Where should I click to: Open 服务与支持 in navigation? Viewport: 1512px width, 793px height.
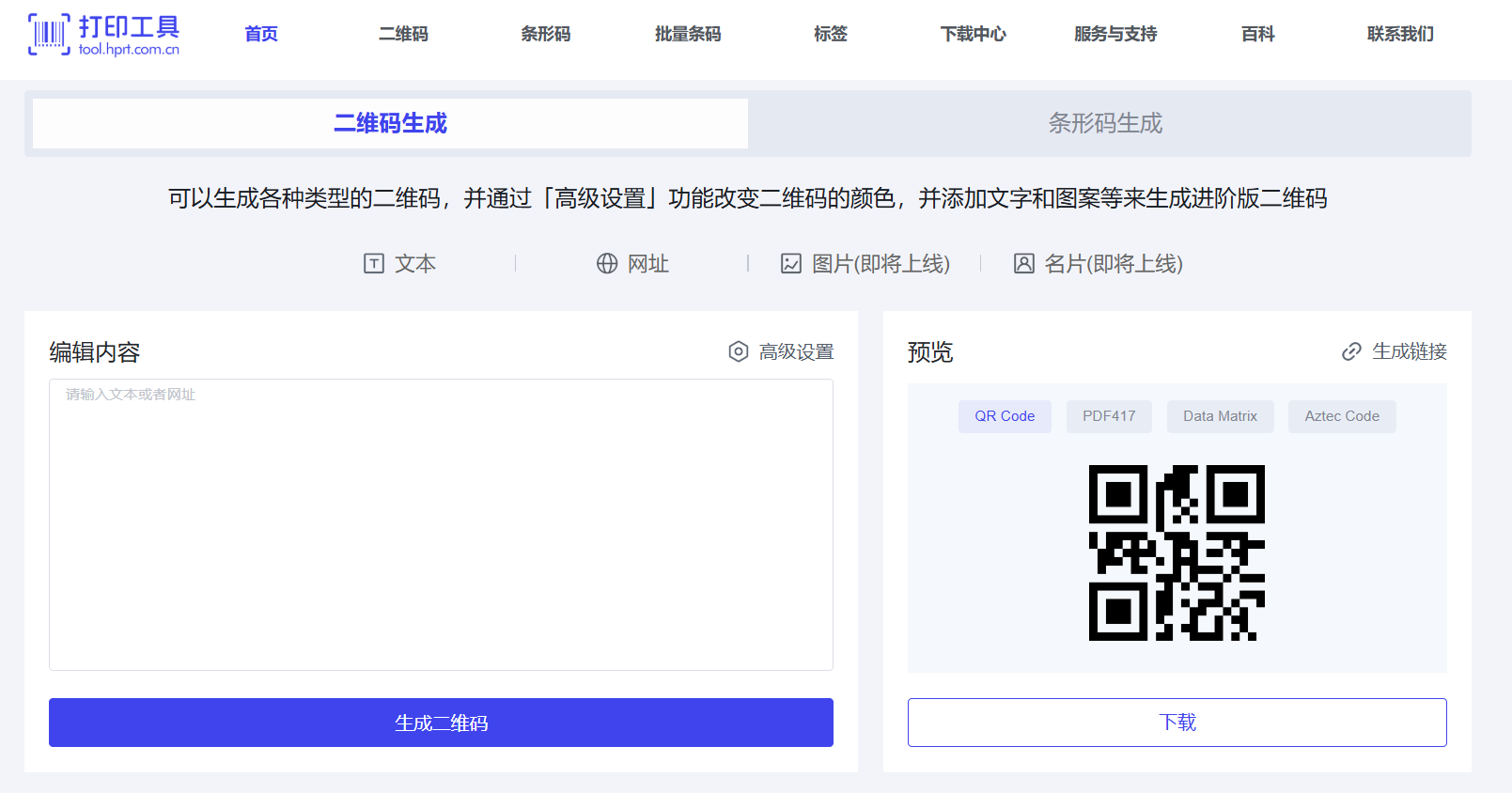1115,34
